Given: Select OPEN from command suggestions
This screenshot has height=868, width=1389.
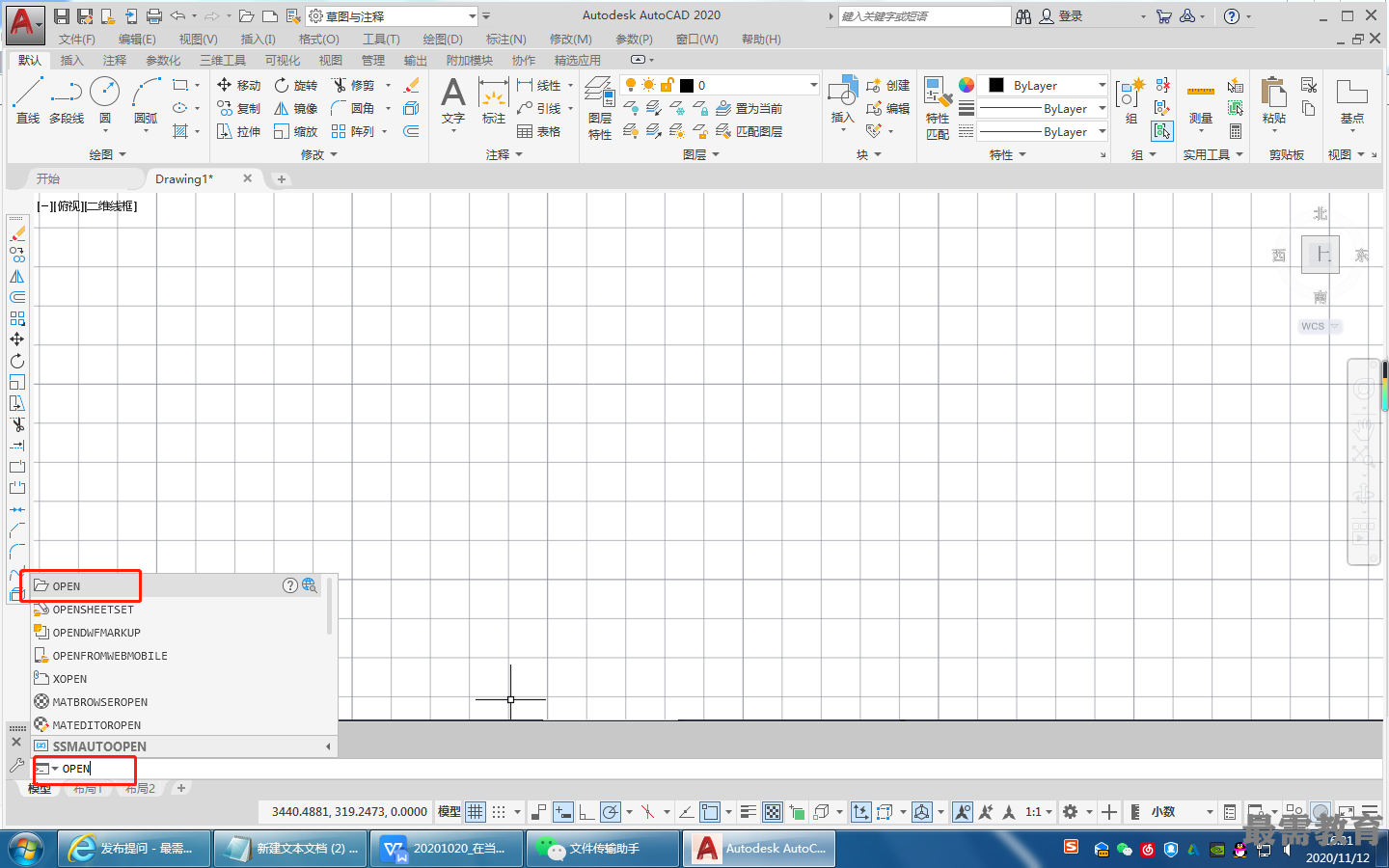Looking at the screenshot, I should pos(177,586).
